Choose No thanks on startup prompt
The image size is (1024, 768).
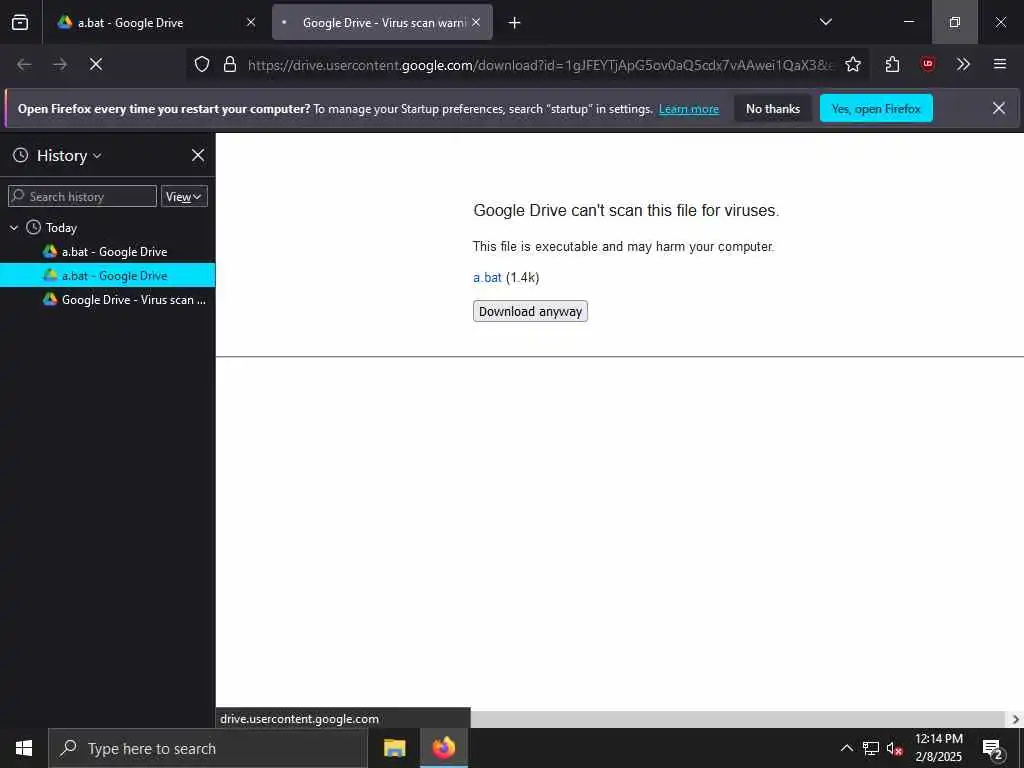point(773,109)
